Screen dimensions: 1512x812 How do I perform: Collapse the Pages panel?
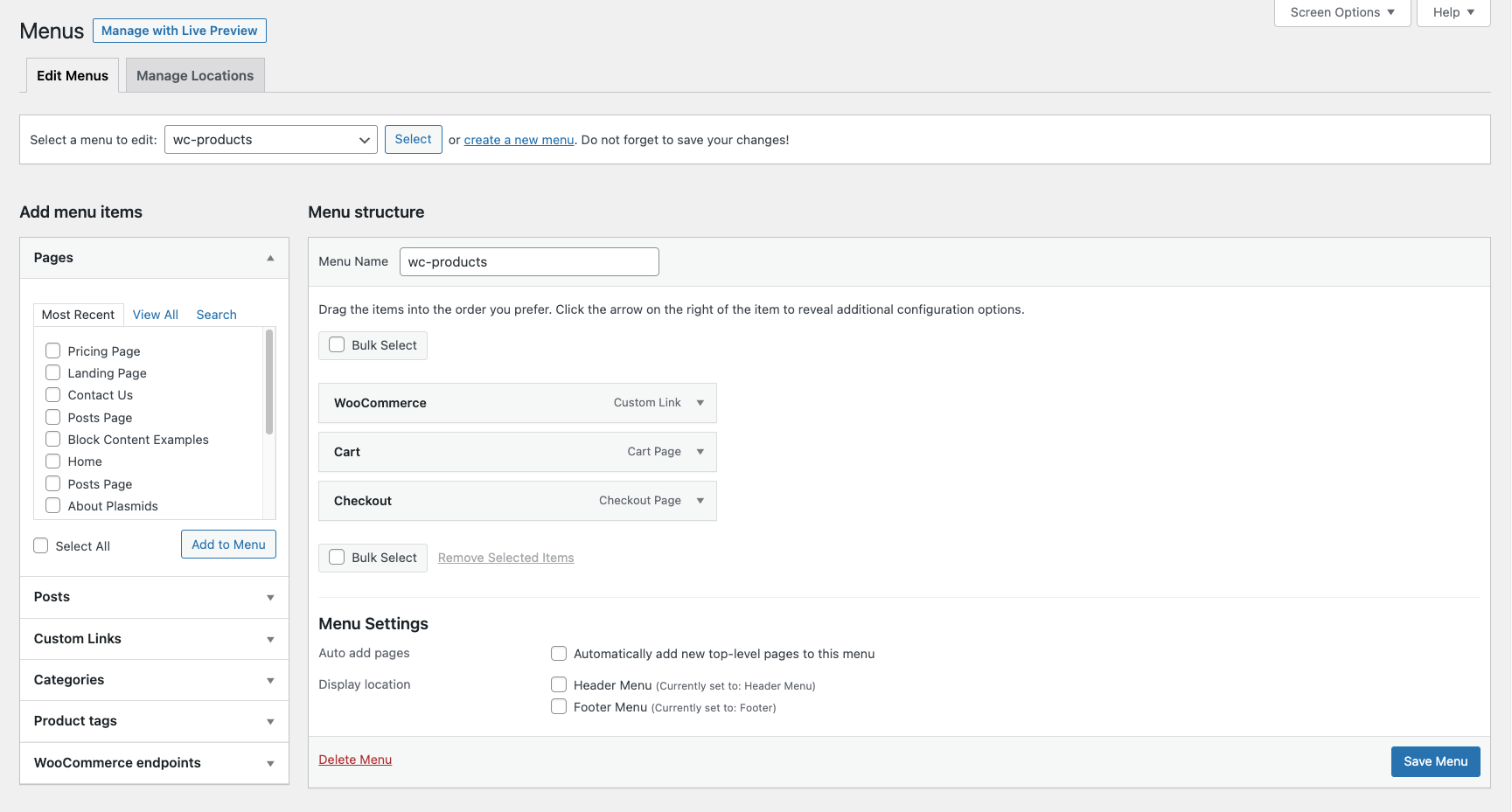click(270, 258)
